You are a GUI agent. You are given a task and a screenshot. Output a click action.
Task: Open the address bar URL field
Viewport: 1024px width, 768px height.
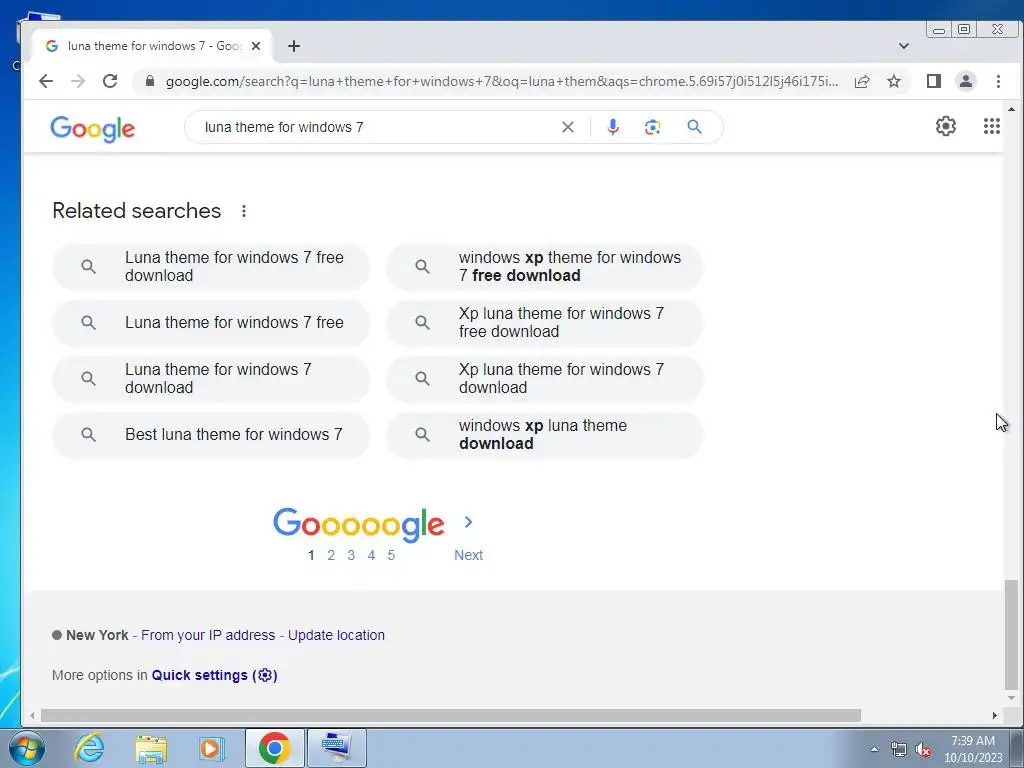[x=502, y=81]
